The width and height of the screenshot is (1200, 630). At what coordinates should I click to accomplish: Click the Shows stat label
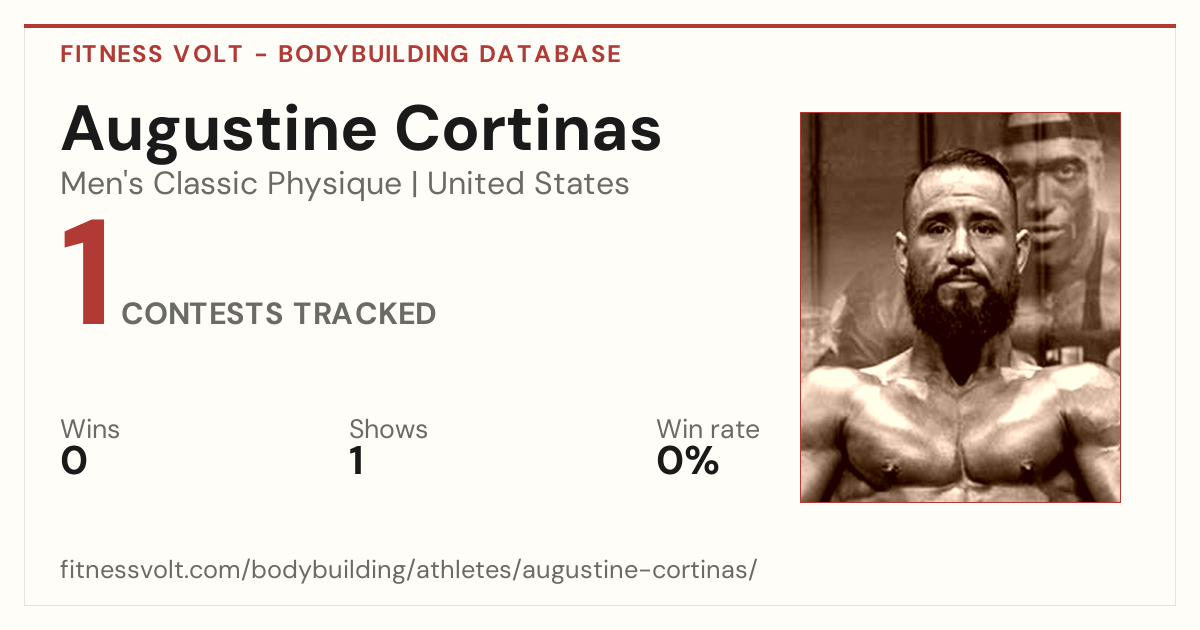tap(388, 429)
